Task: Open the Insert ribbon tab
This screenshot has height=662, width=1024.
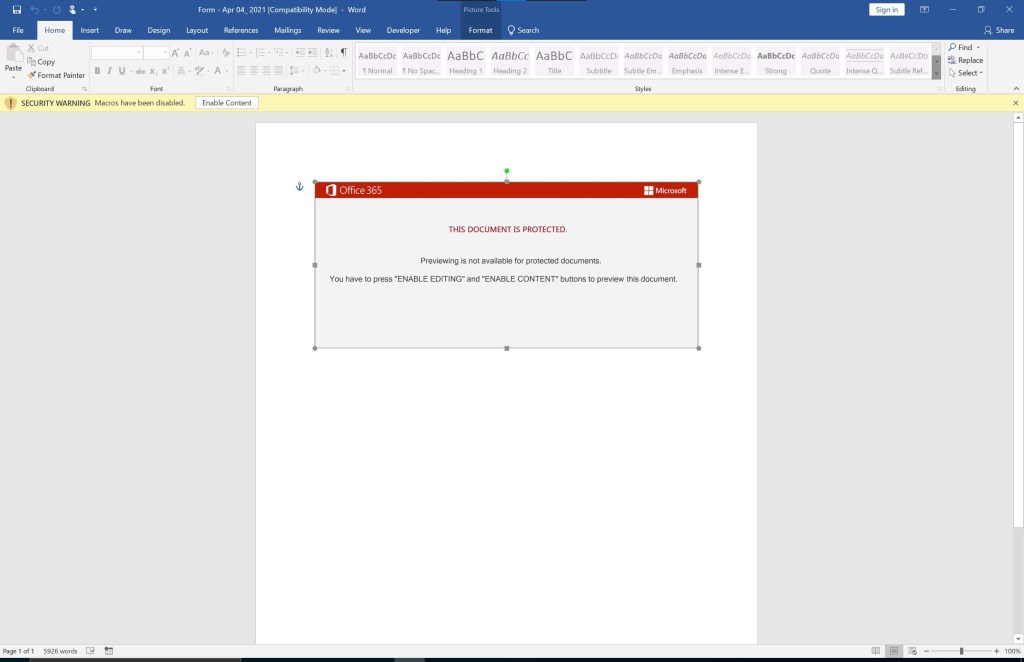Action: 90,30
